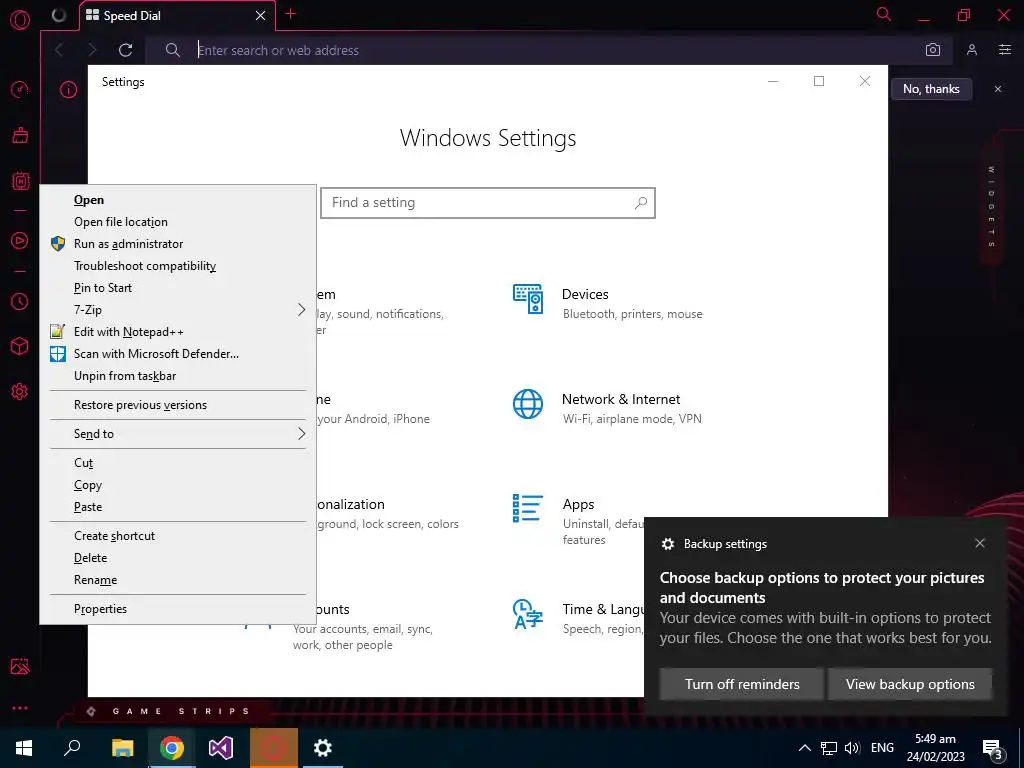Screen dimensions: 1024x768
Task: Open the ENG language indicator
Action: [882, 748]
